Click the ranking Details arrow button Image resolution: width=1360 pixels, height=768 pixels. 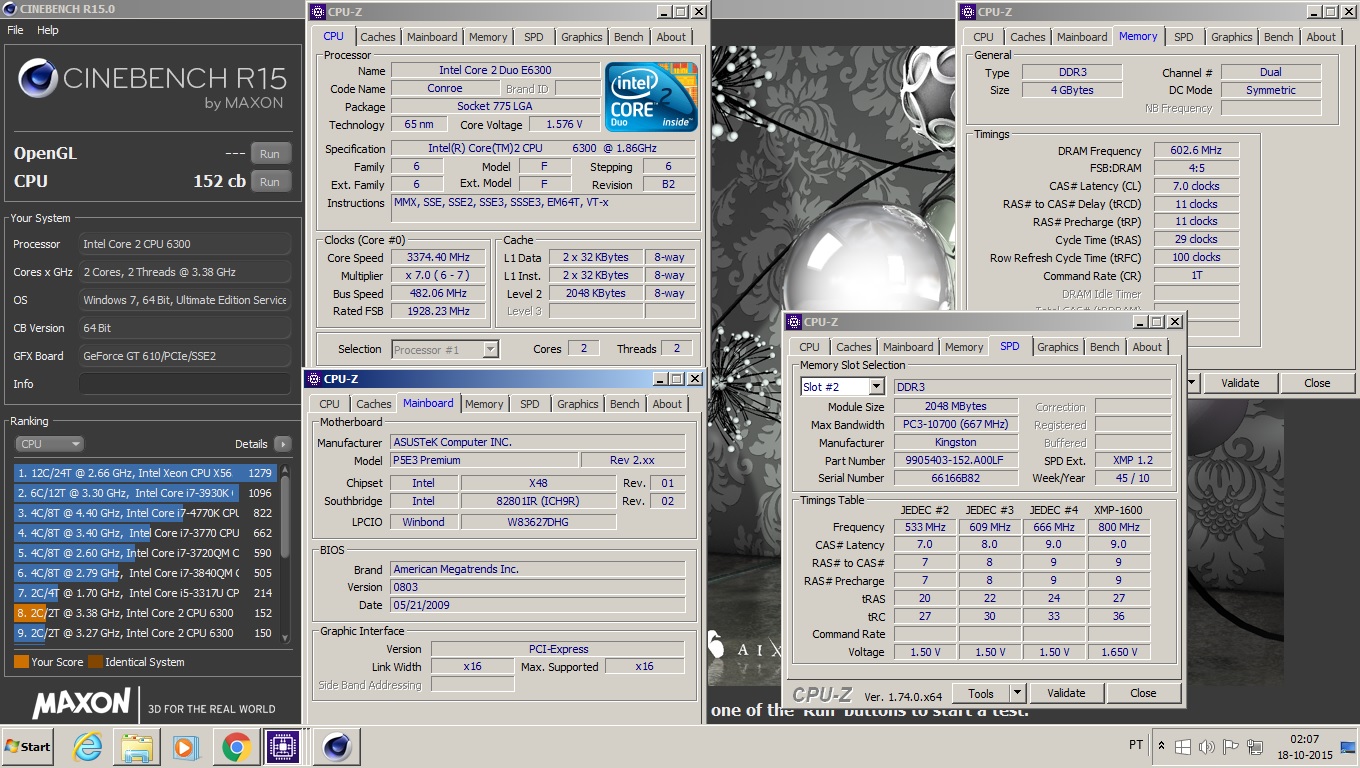pos(282,444)
